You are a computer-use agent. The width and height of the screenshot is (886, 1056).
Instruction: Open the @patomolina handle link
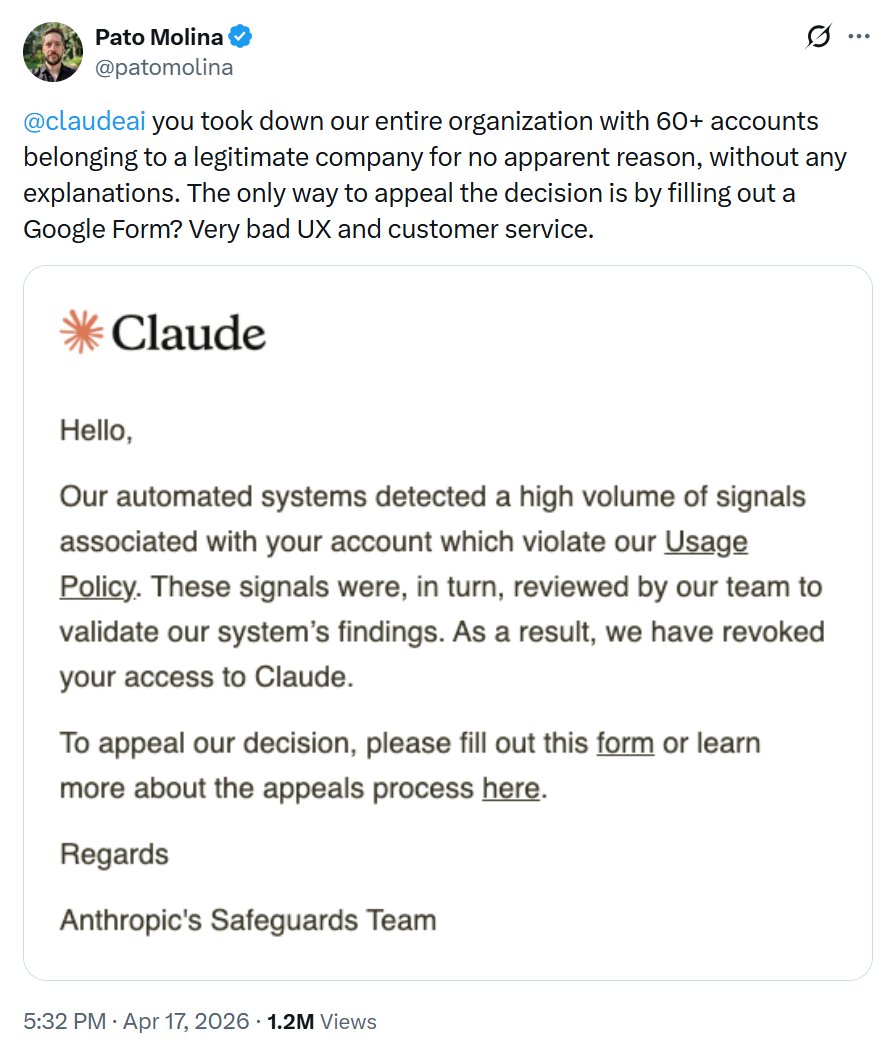[x=163, y=67]
